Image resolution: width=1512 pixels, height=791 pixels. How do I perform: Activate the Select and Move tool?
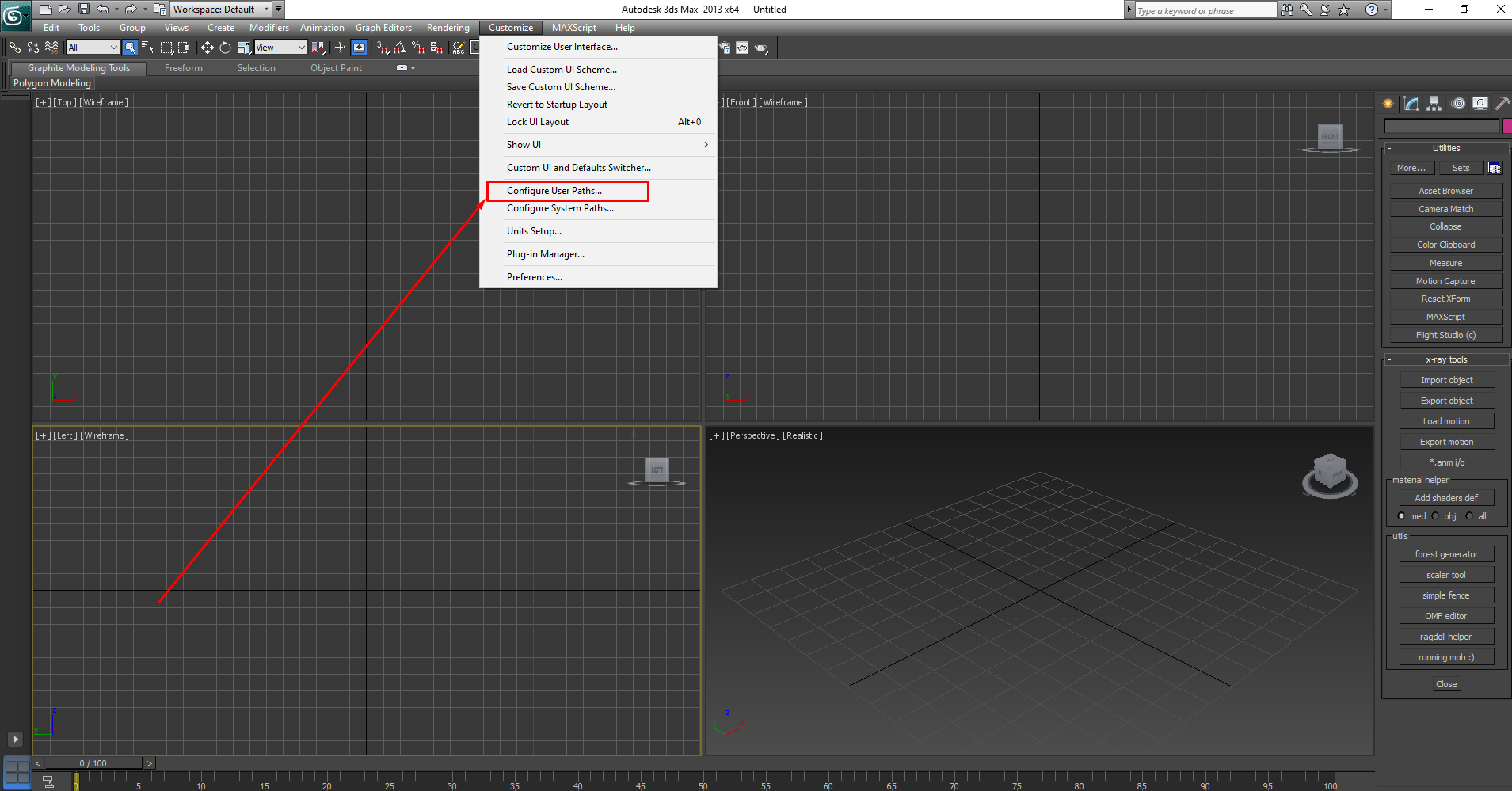[208, 48]
